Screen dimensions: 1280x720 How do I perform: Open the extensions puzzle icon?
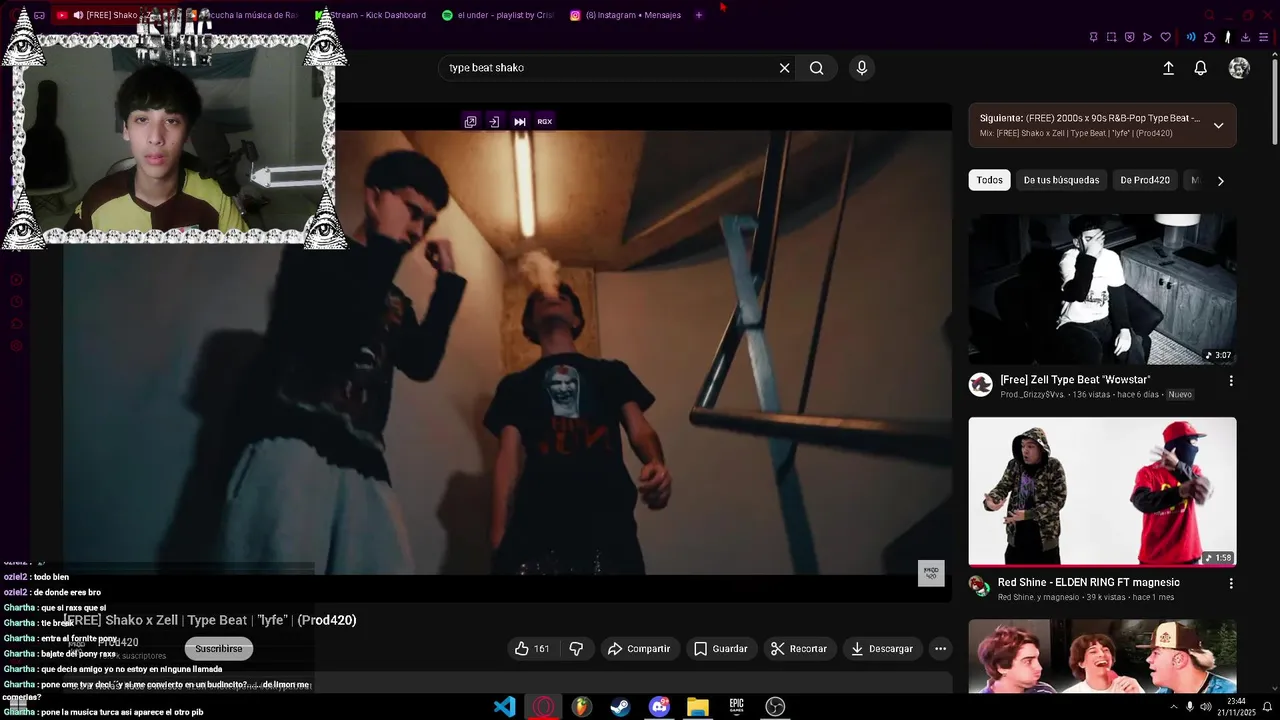pyautogui.click(x=1209, y=37)
